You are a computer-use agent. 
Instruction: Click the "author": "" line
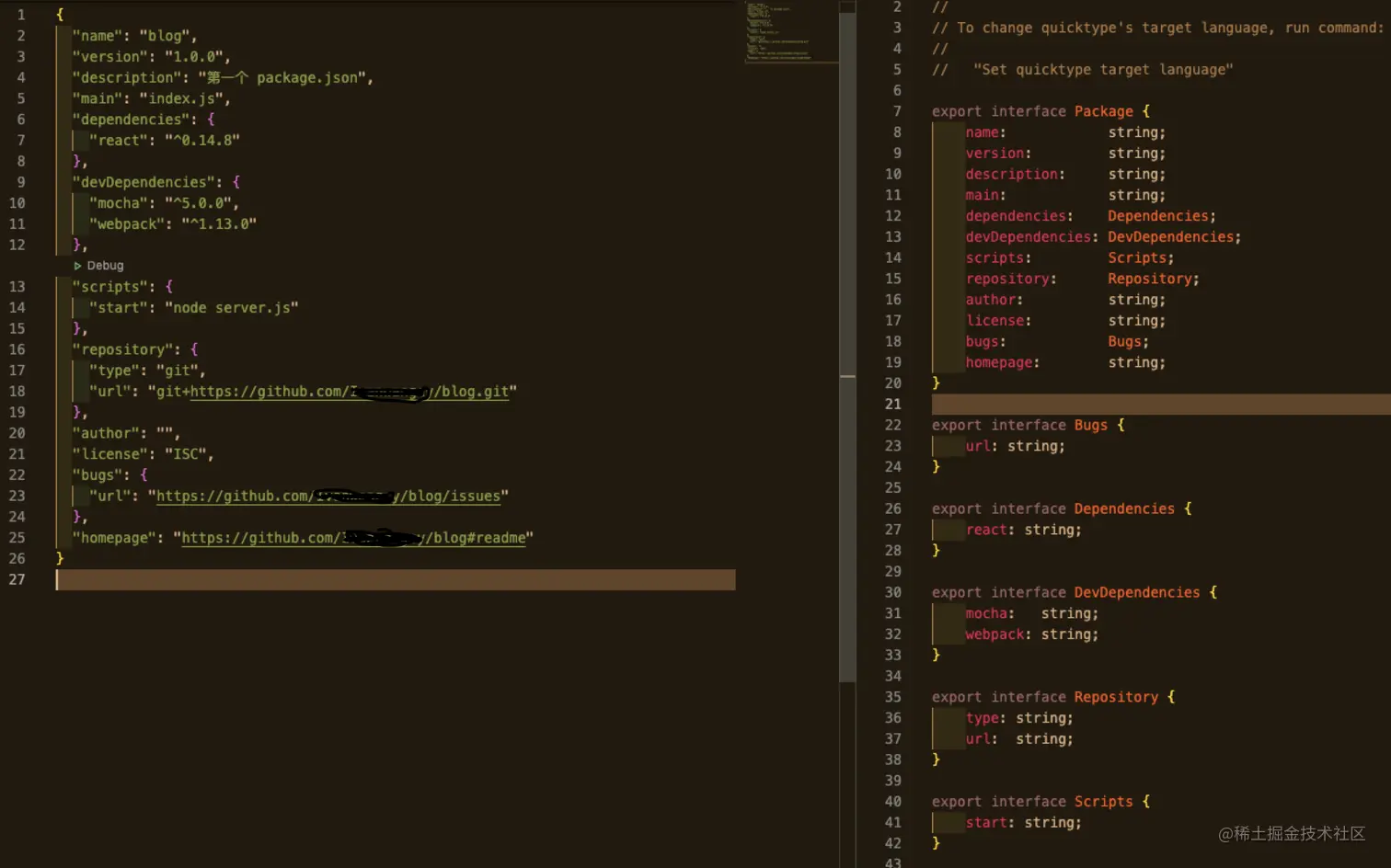(126, 433)
